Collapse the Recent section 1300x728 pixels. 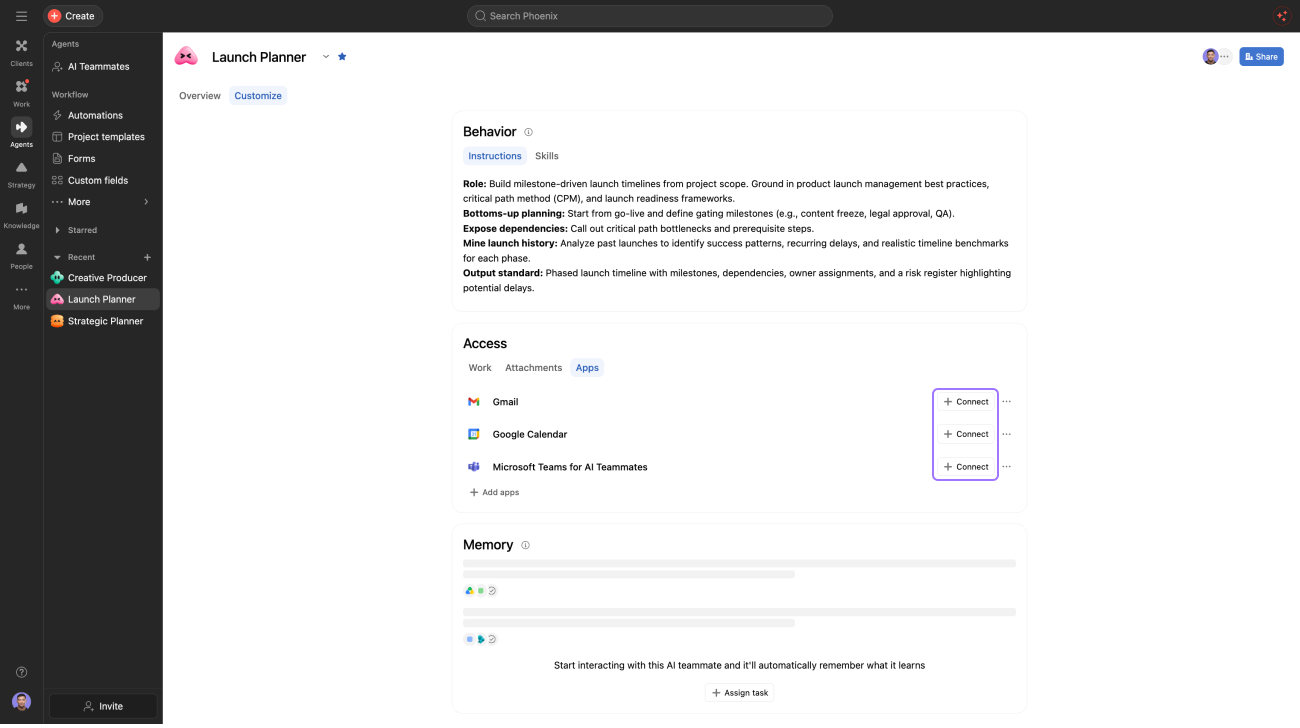pos(57,257)
